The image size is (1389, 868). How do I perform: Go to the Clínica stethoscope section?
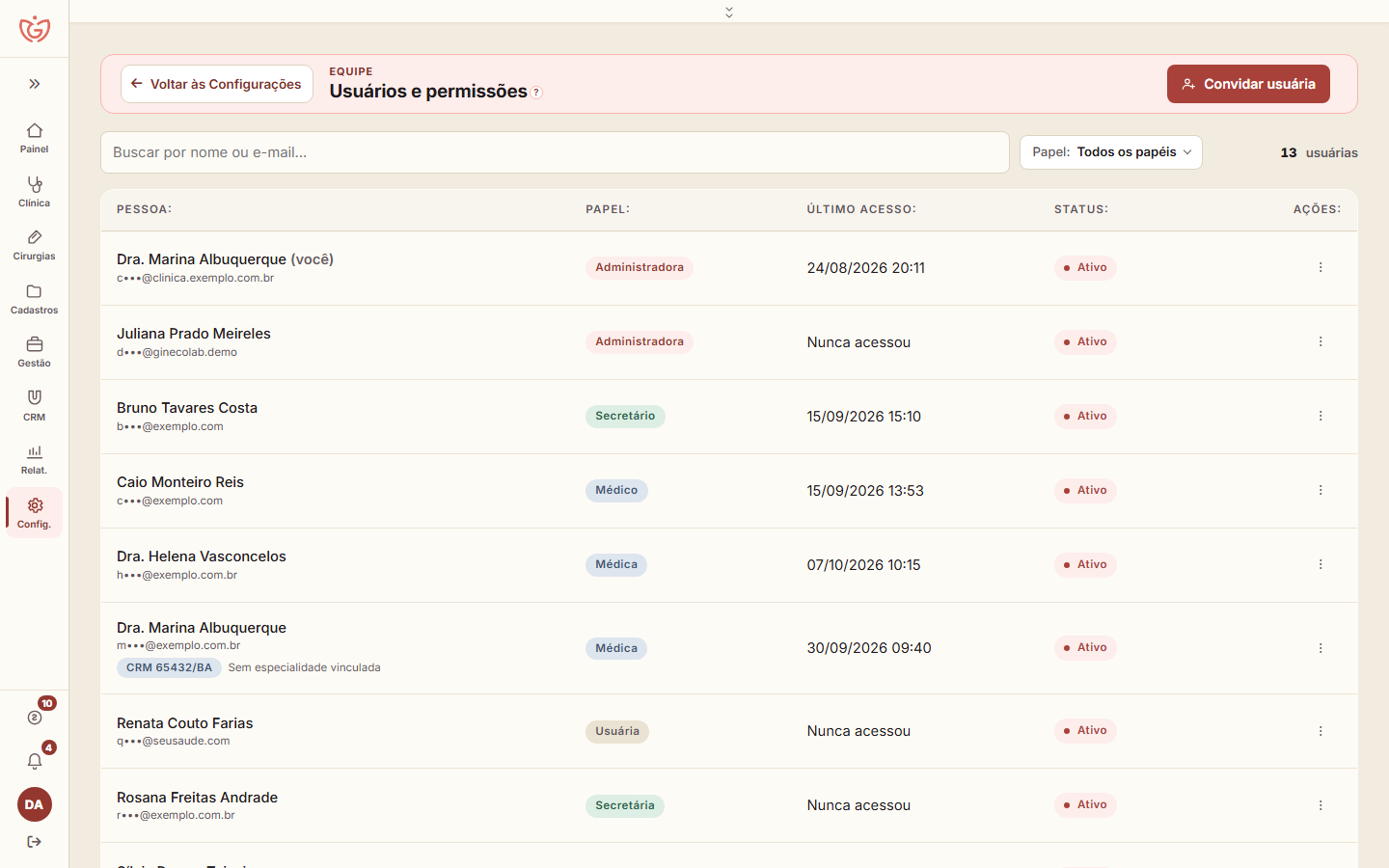35,192
